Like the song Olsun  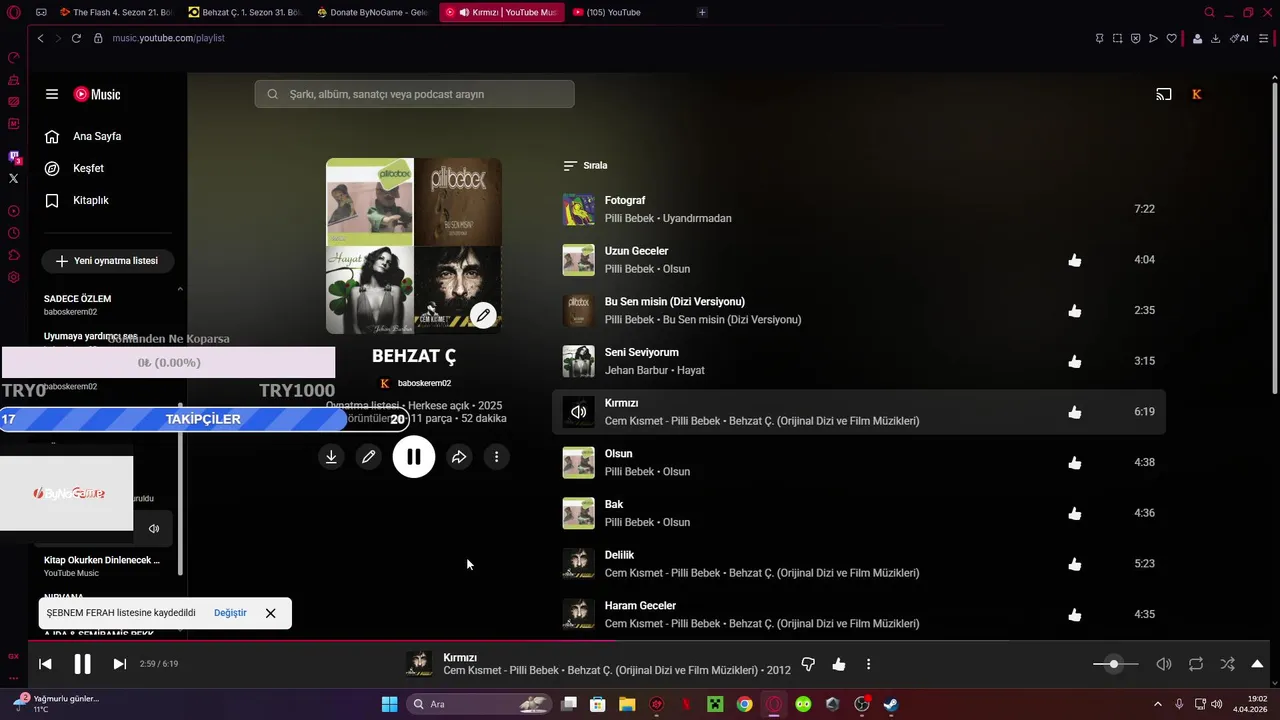[x=1075, y=463]
